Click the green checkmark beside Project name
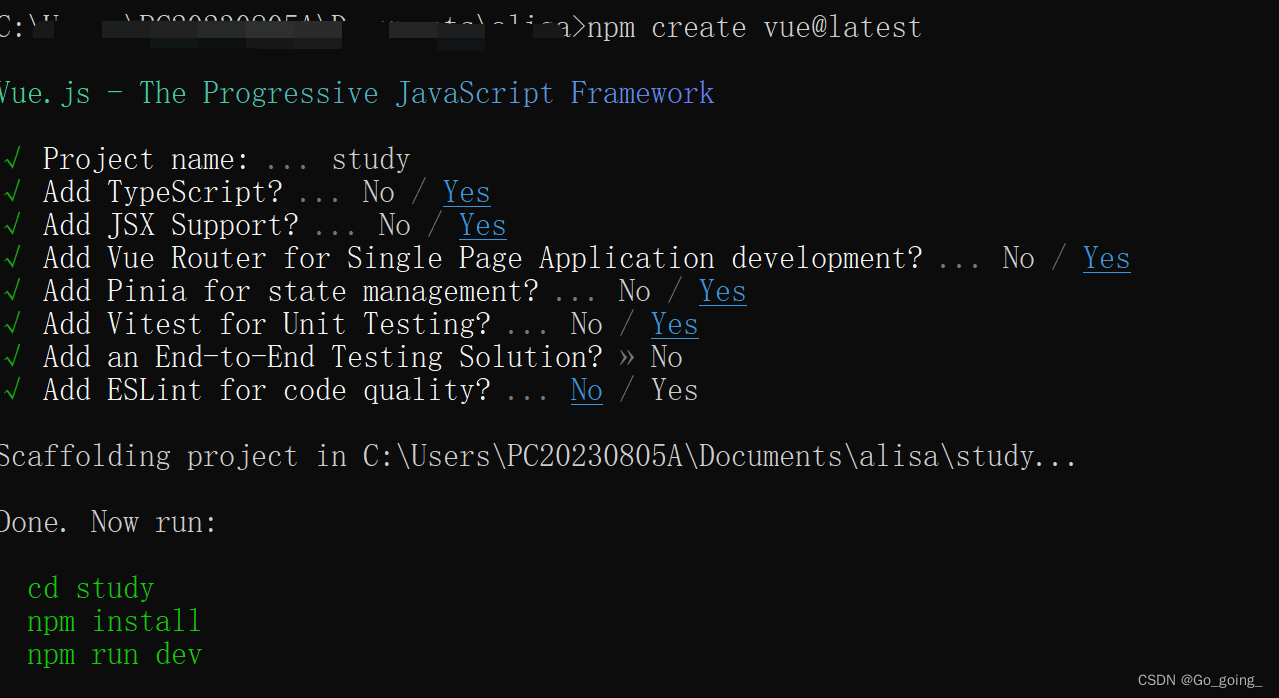Screen dimensions: 1279x698 12,159
